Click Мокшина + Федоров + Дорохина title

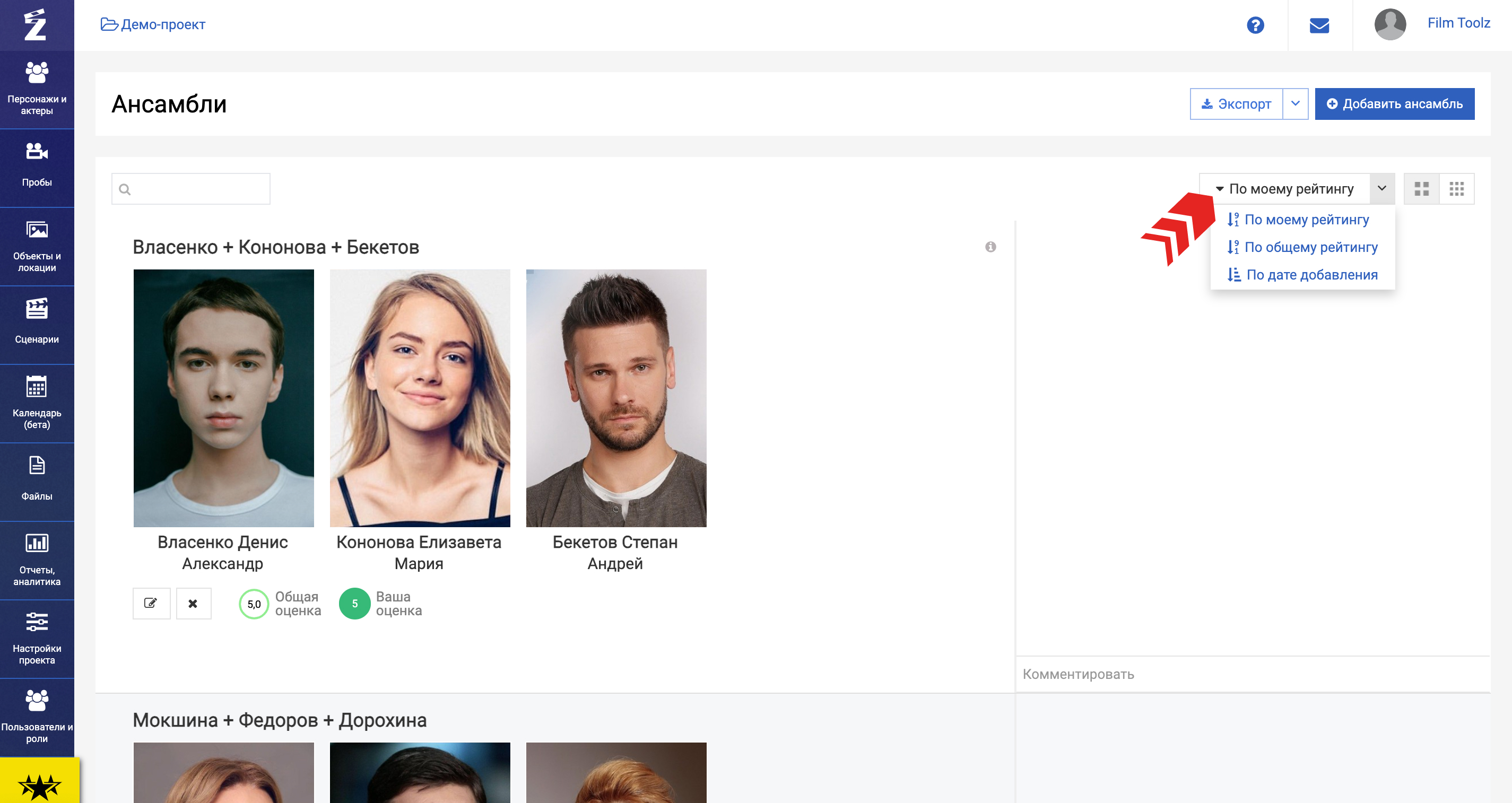click(280, 720)
